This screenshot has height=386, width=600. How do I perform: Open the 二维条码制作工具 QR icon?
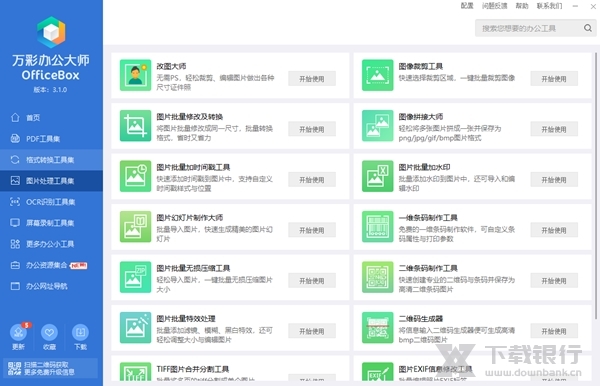pos(377,277)
